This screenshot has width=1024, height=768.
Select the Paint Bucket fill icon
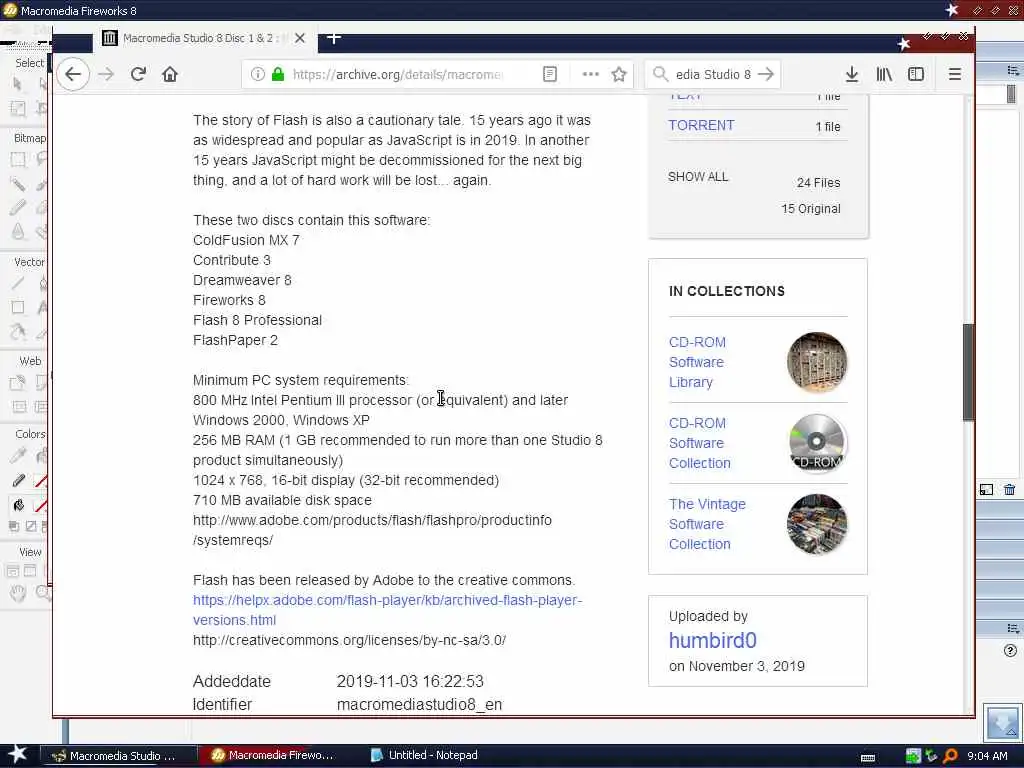(x=18, y=505)
